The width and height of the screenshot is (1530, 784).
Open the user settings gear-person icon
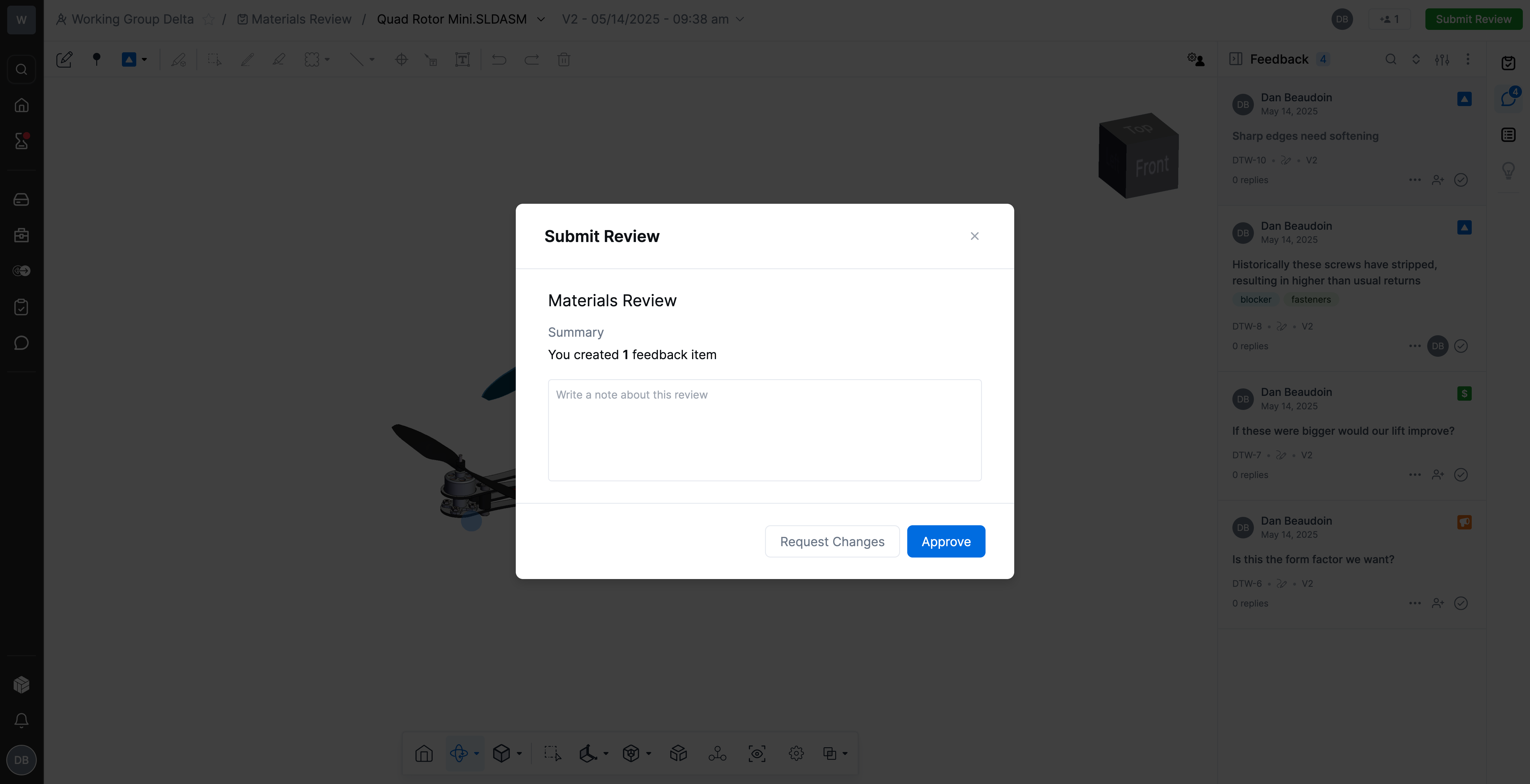pos(1196,59)
